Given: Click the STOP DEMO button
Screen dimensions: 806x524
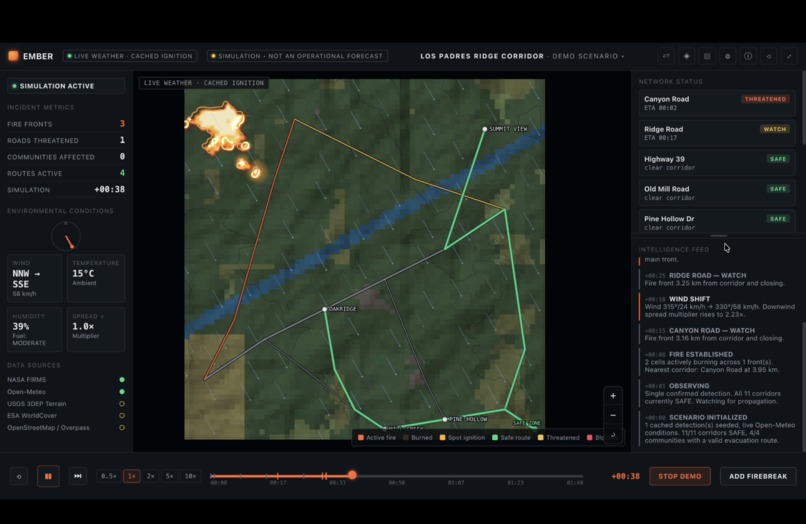Looking at the screenshot, I should [x=680, y=476].
